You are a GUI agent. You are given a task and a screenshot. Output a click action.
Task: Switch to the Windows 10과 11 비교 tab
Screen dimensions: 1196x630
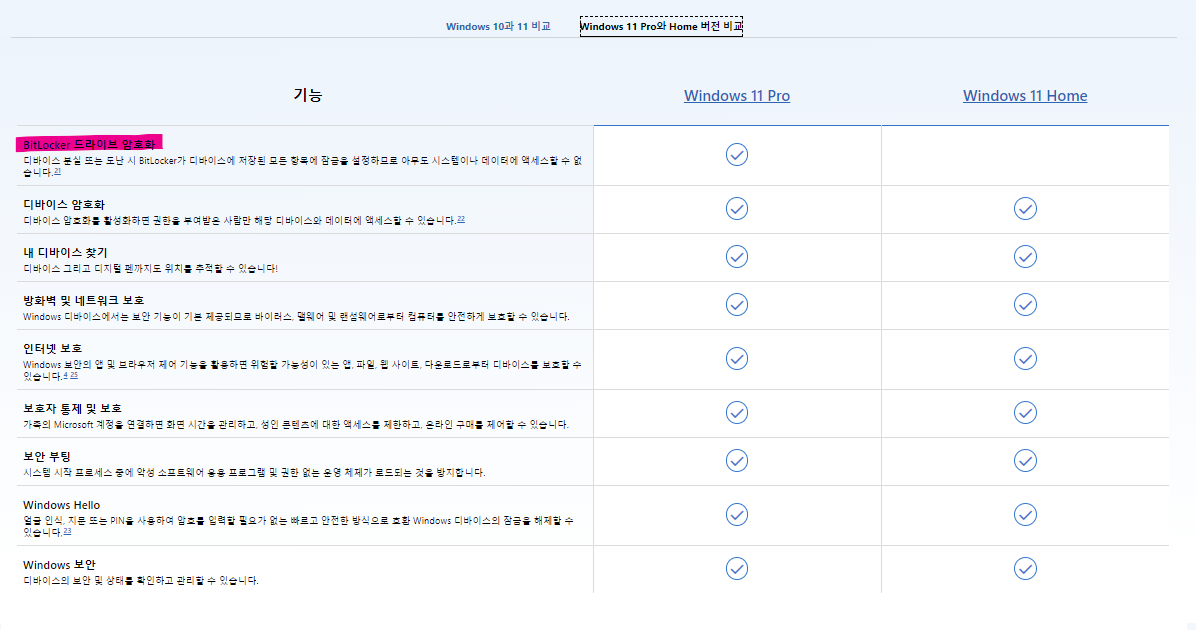coord(498,26)
